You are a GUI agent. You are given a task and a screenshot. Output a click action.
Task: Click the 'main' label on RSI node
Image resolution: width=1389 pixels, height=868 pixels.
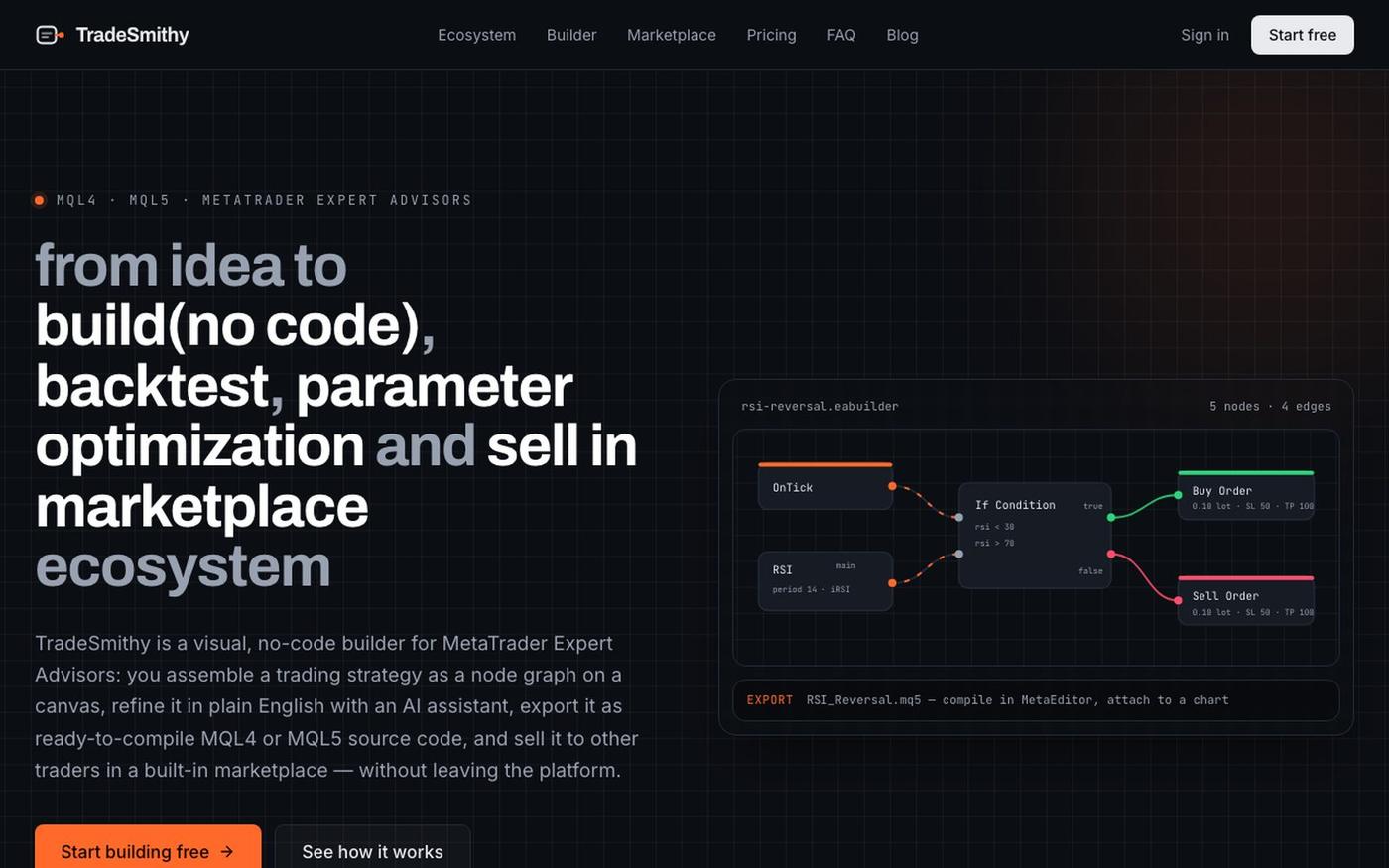tap(845, 565)
